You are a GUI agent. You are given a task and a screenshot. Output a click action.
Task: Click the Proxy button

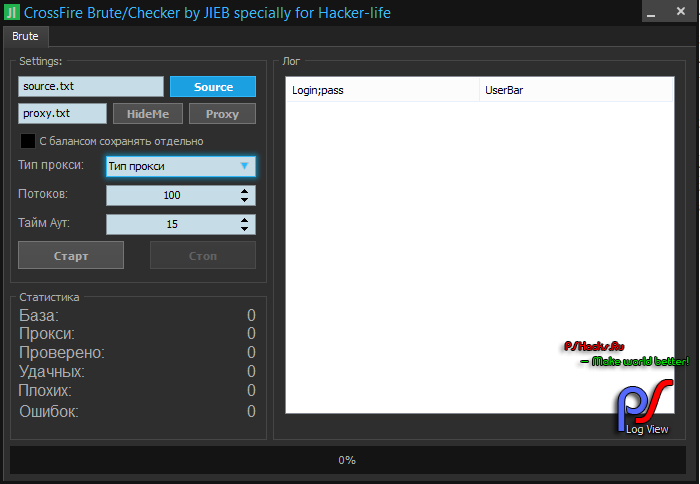(222, 114)
